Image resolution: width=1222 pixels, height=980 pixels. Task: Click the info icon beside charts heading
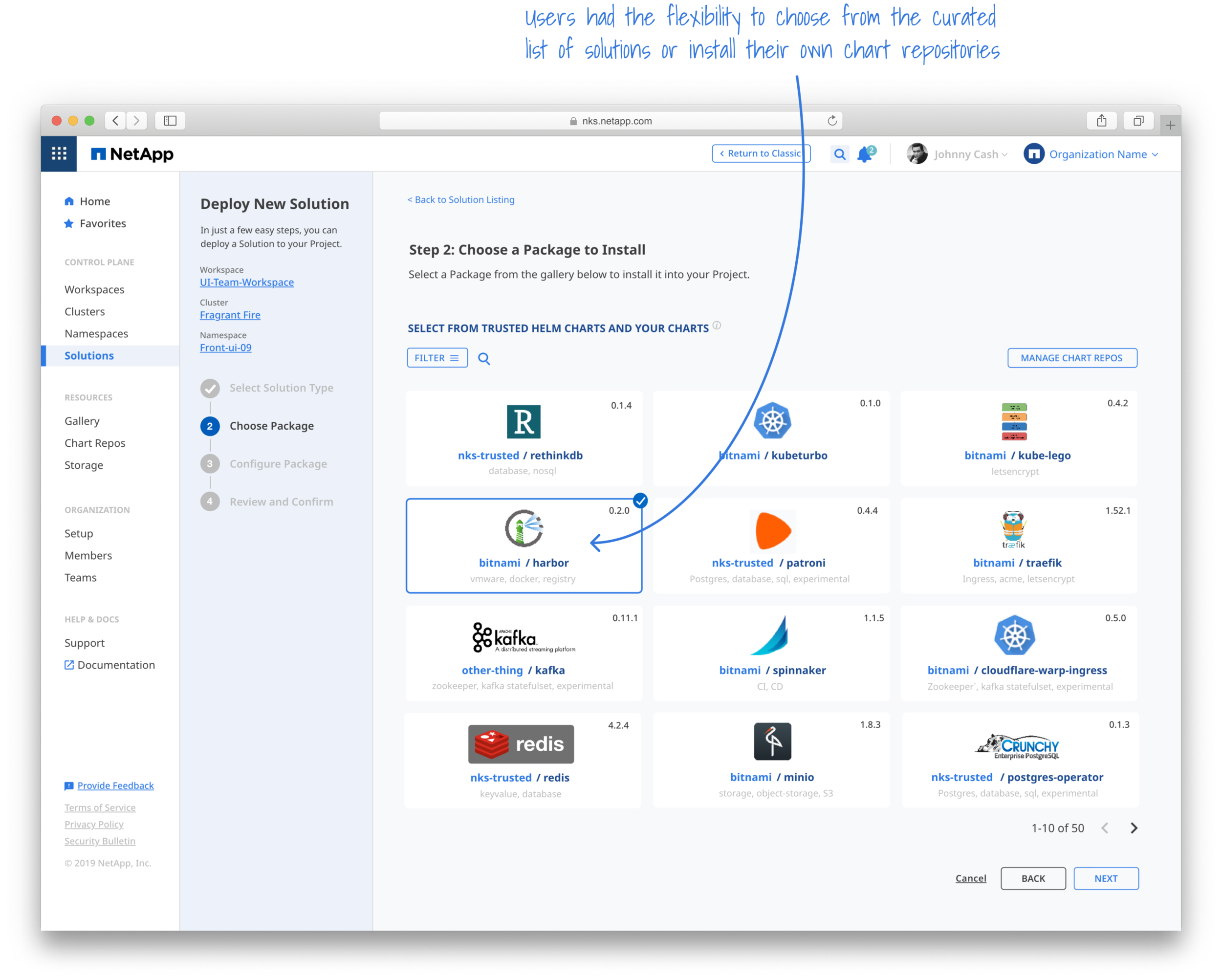point(717,326)
